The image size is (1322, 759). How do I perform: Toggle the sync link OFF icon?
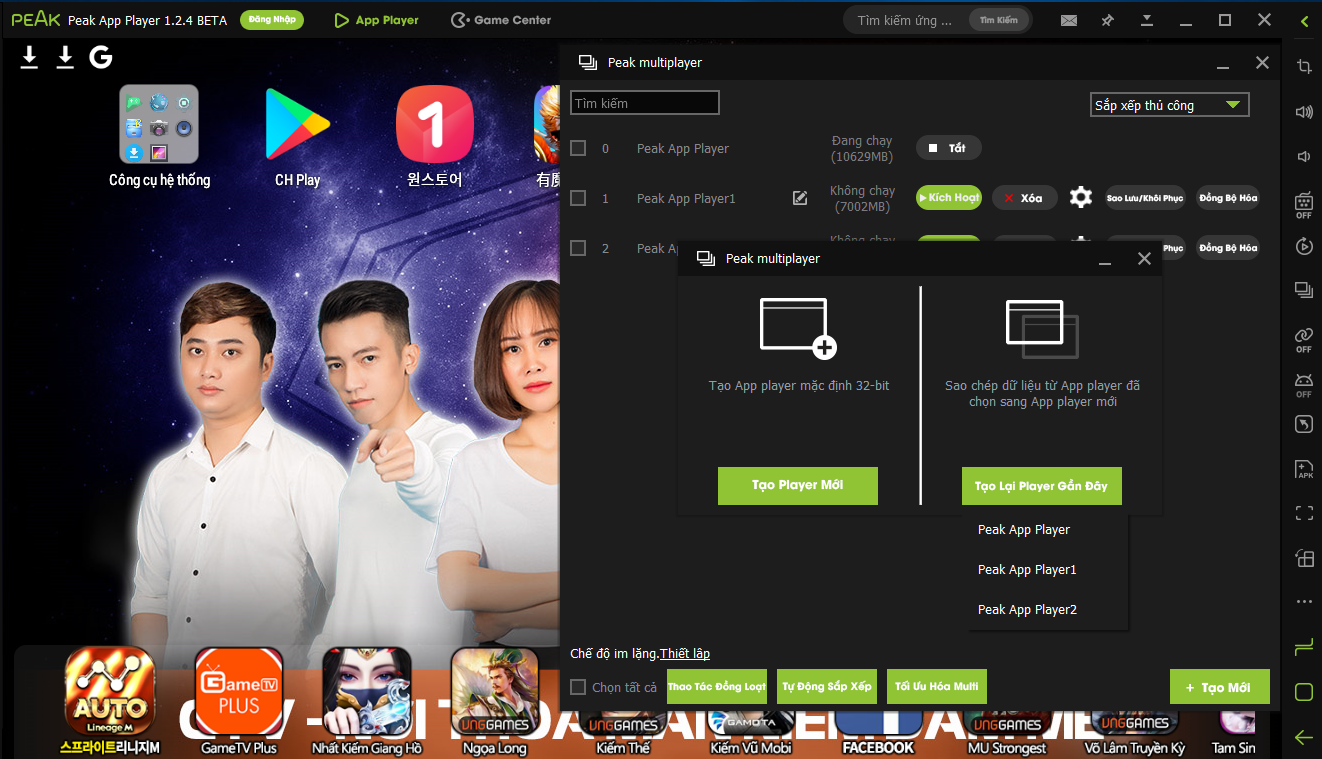click(1303, 339)
